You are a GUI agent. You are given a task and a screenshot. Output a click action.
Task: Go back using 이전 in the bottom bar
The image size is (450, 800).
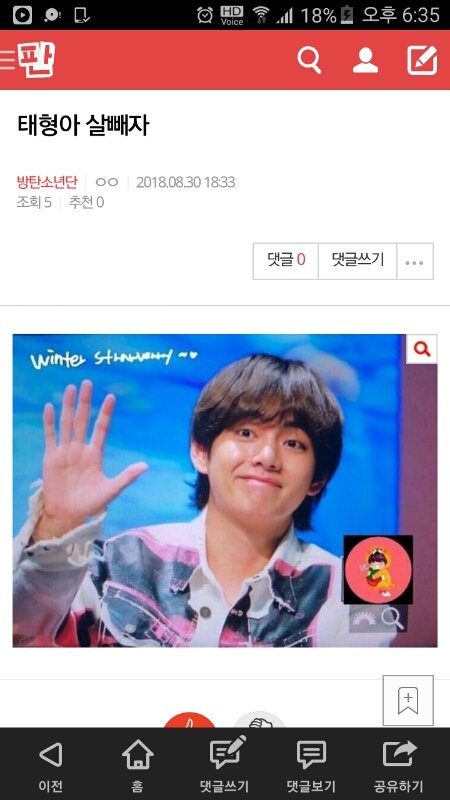(x=51, y=764)
